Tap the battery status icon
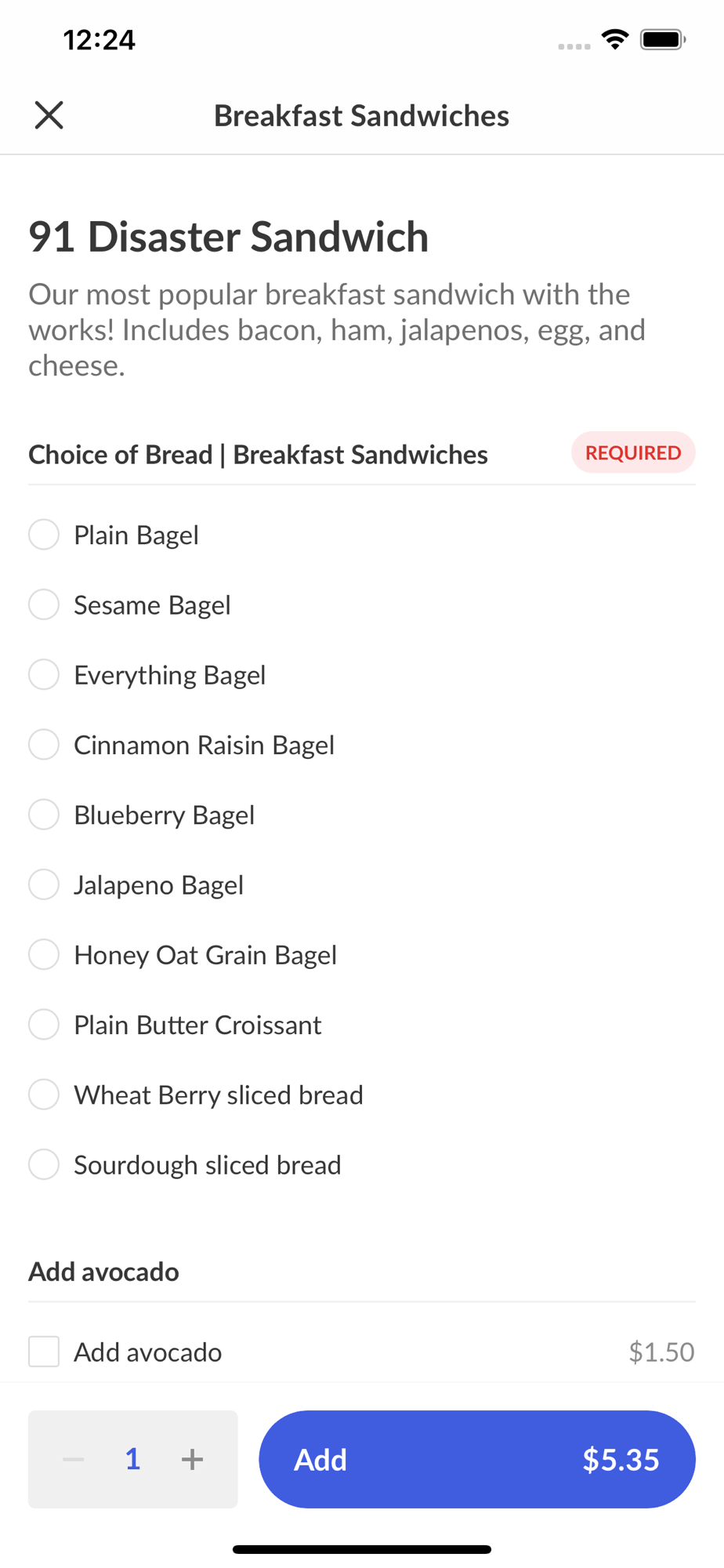Image resolution: width=724 pixels, height=1568 pixels. pos(663,39)
